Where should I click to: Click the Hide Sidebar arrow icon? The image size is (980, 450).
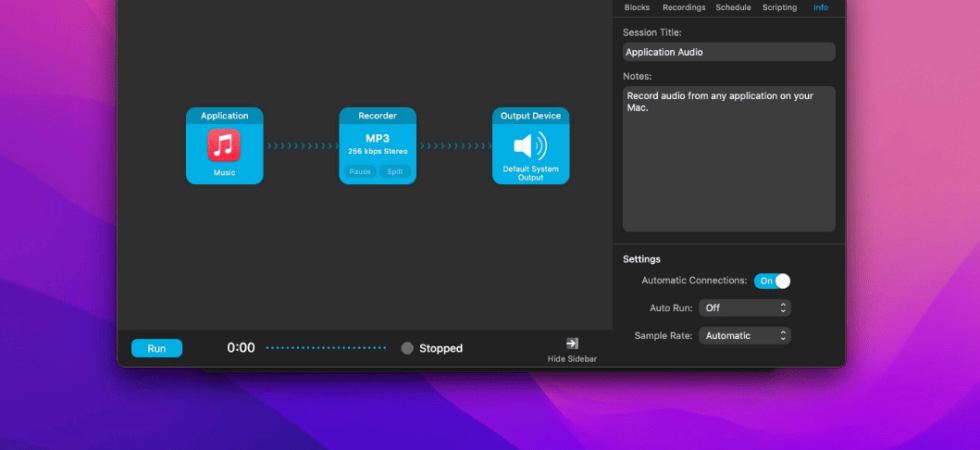coord(572,343)
